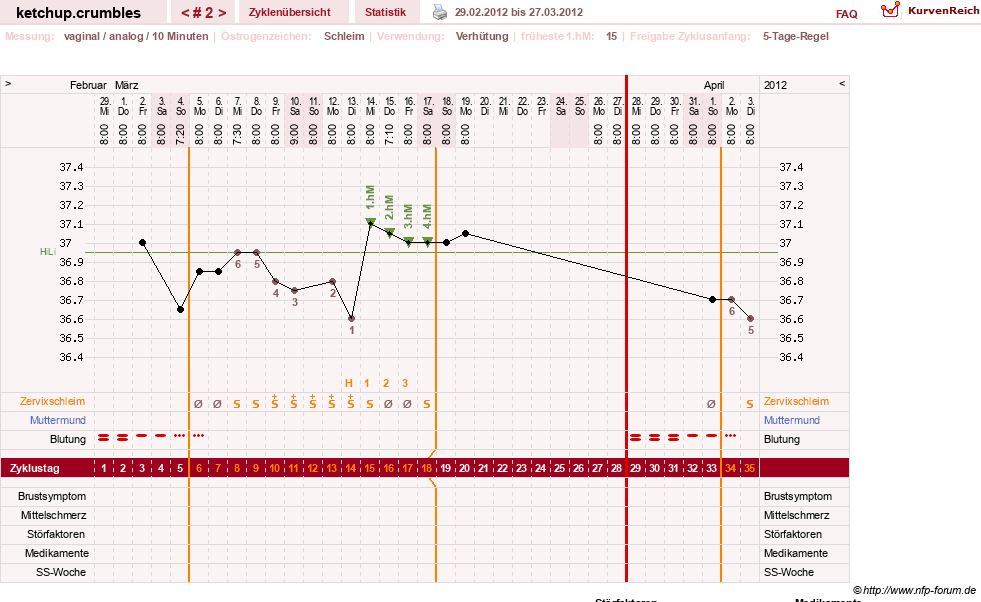Screen dimensions: 981x602
Task: Click the S mucus symbol on cycle day 35
Action: [750, 404]
